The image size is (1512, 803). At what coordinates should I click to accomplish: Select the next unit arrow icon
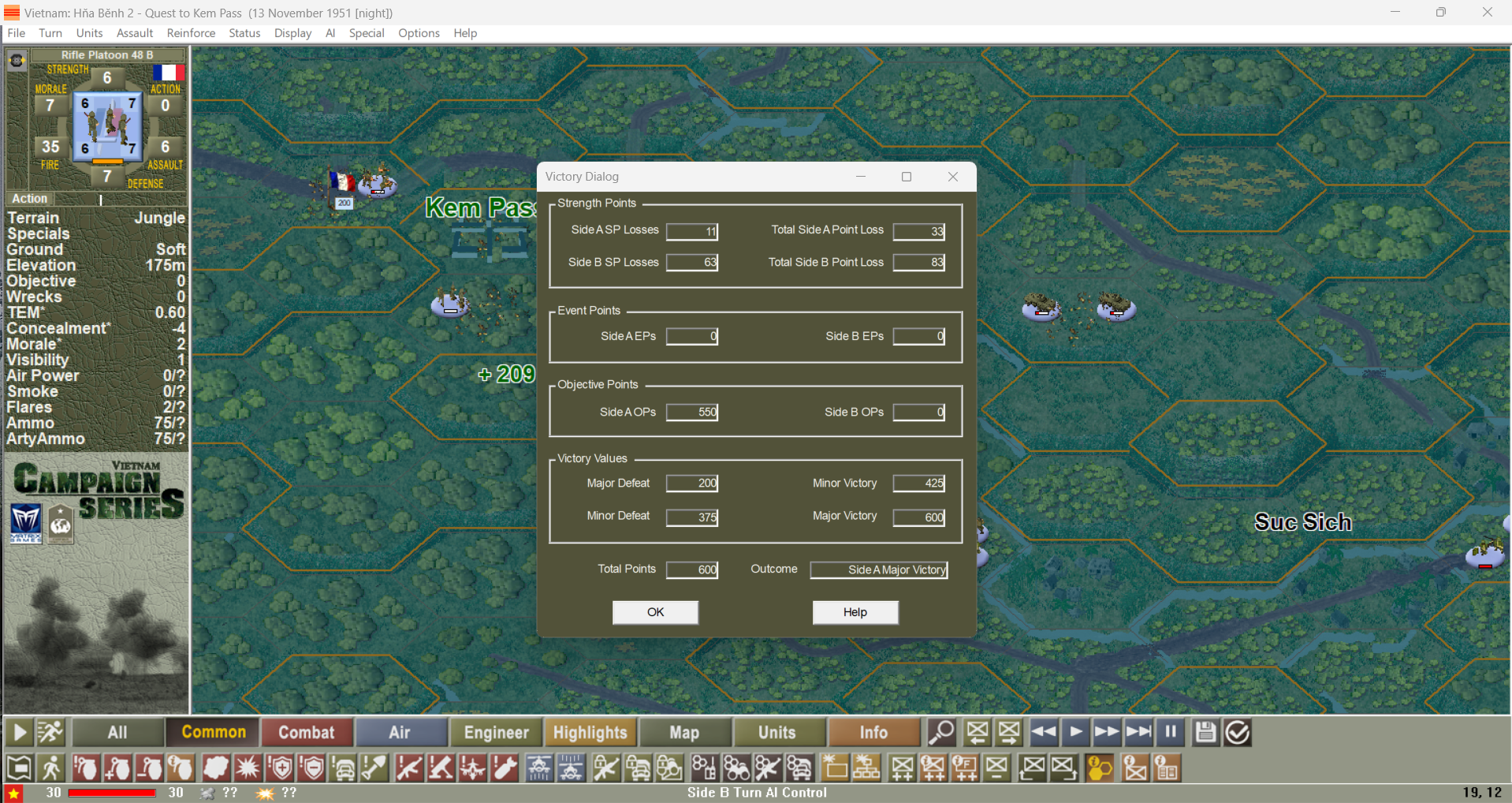(1009, 732)
